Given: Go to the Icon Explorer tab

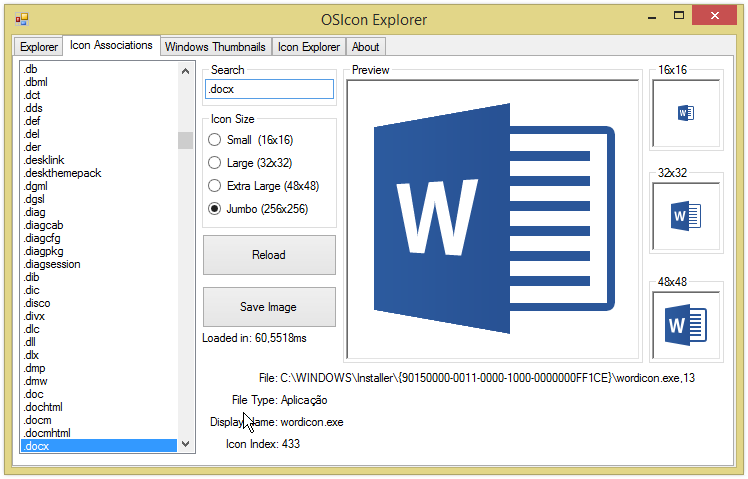Looking at the screenshot, I should point(309,47).
